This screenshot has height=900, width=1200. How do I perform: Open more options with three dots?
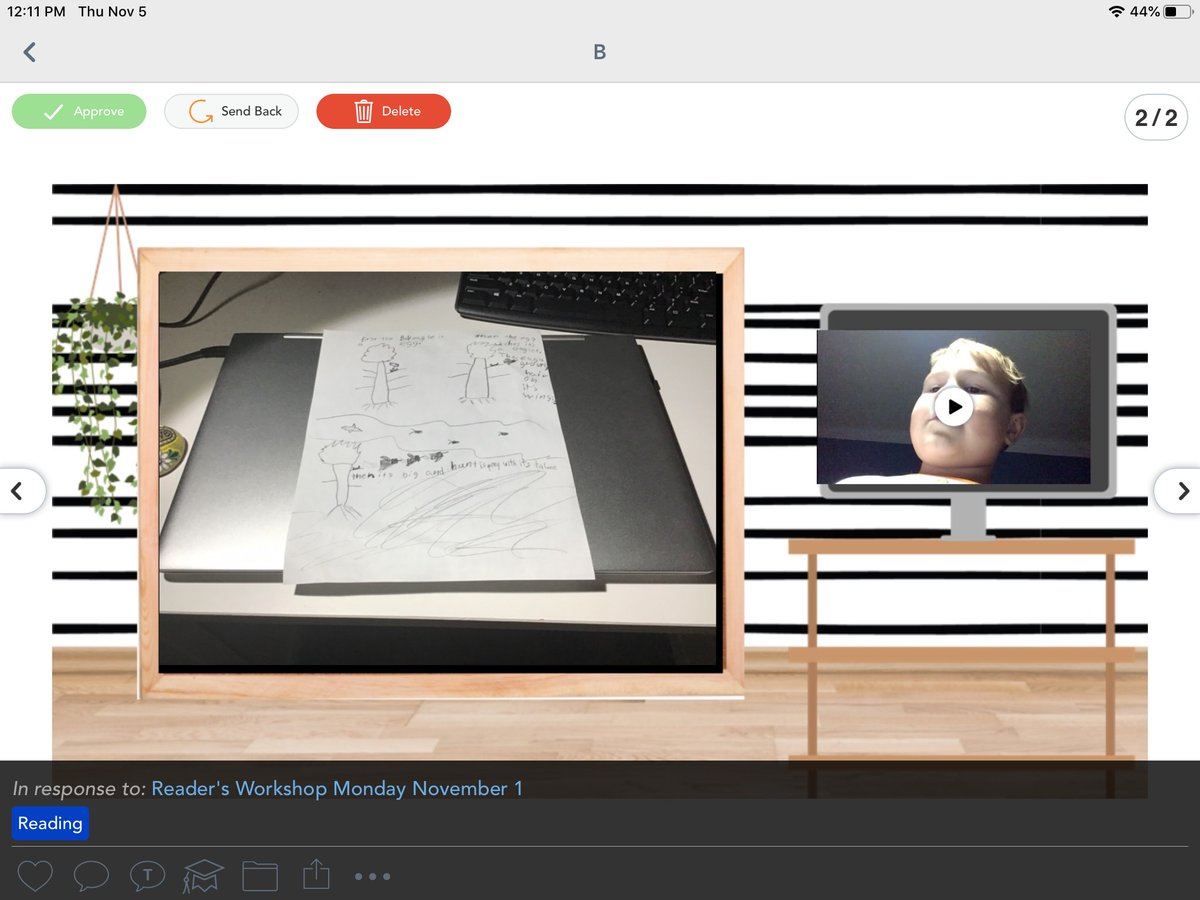pos(373,877)
